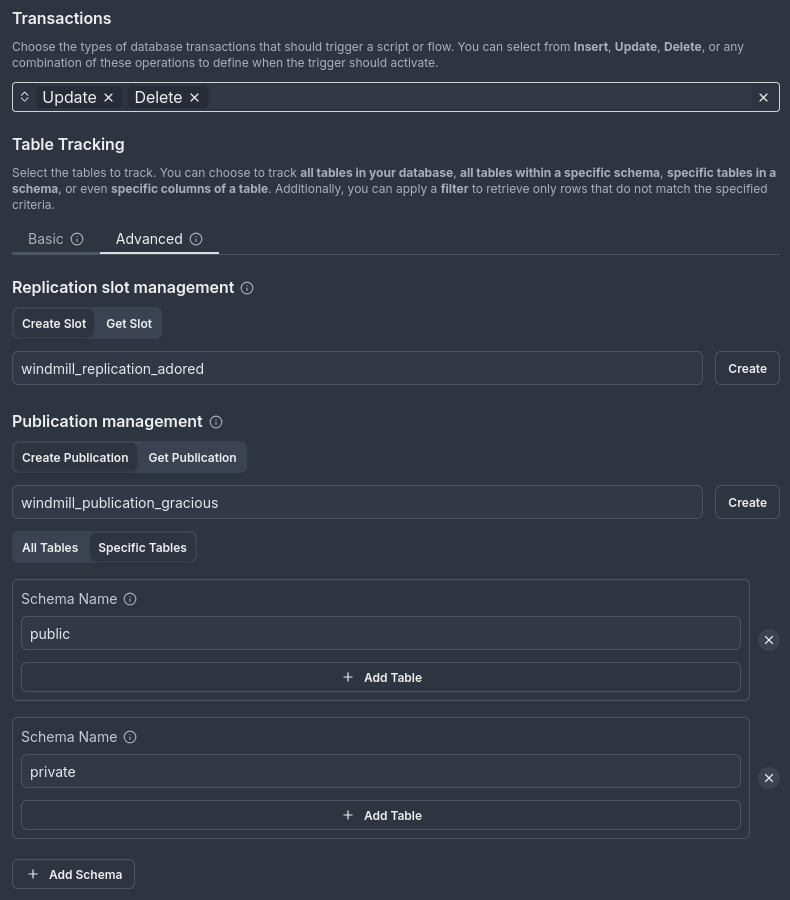Click the info icon beside Publication management
The width and height of the screenshot is (790, 900).
point(216,422)
